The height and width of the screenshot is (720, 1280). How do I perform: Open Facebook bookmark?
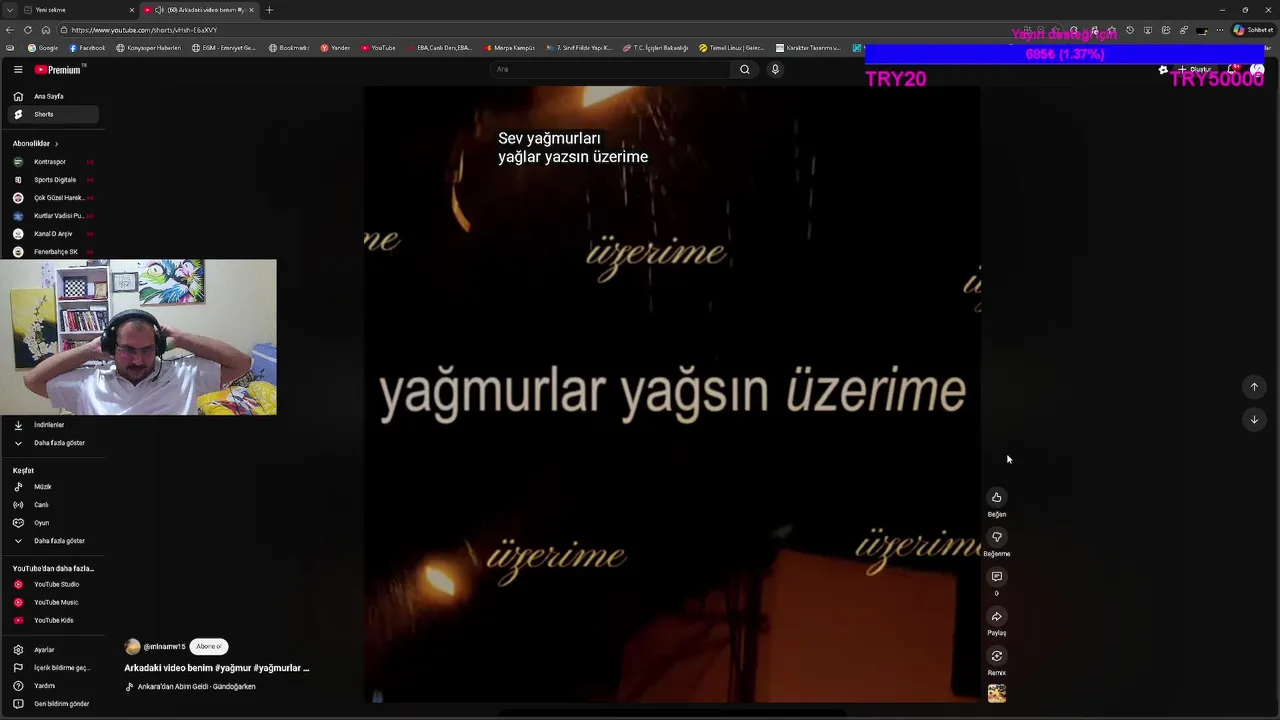tap(88, 48)
